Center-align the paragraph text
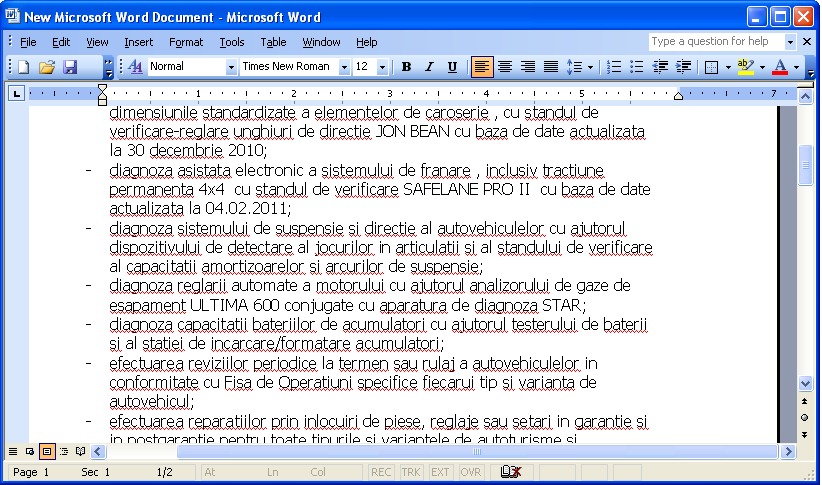This screenshot has width=822, height=485. pyautogui.click(x=505, y=67)
